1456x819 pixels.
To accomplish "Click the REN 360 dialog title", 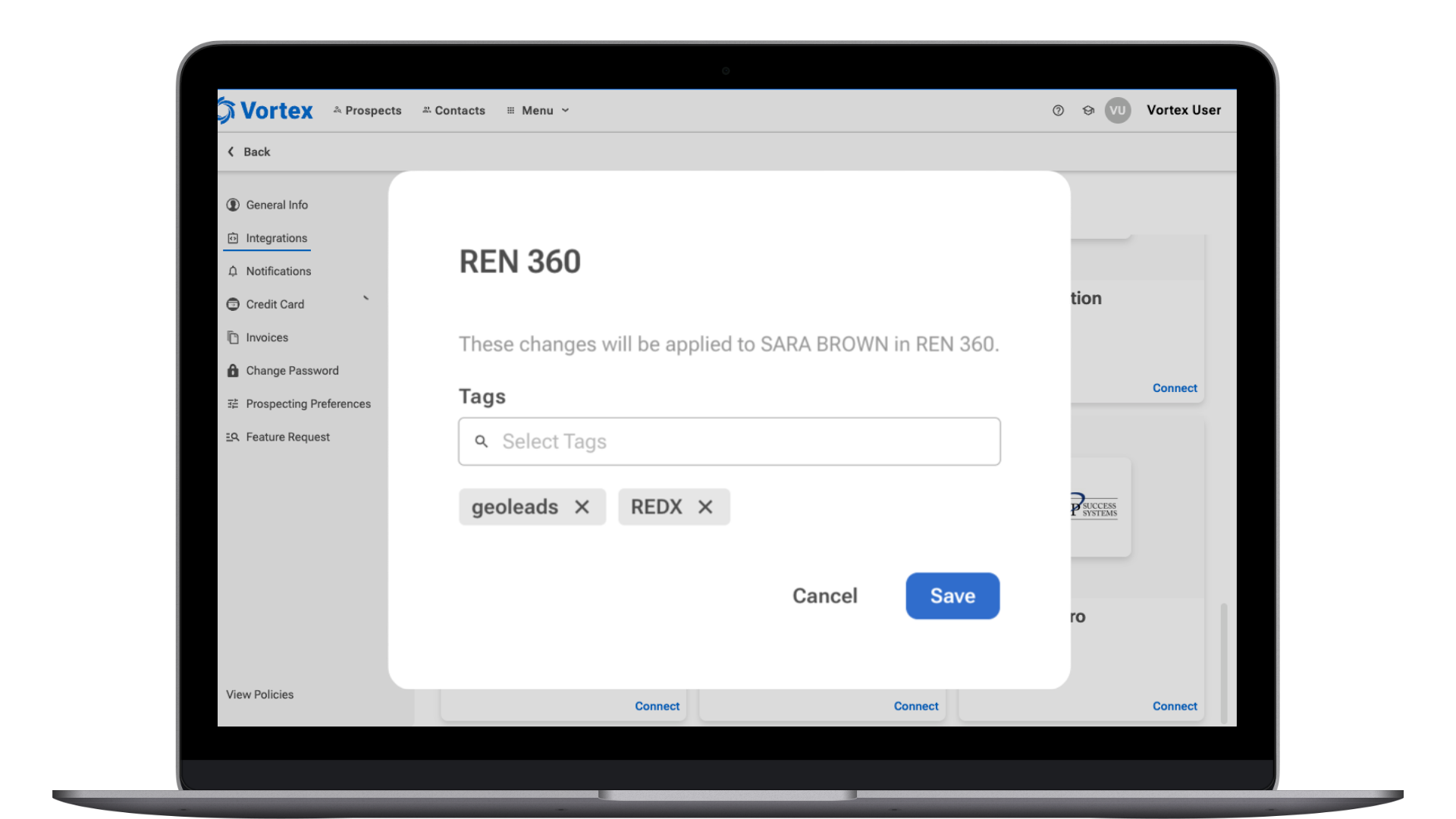I will click(x=520, y=262).
